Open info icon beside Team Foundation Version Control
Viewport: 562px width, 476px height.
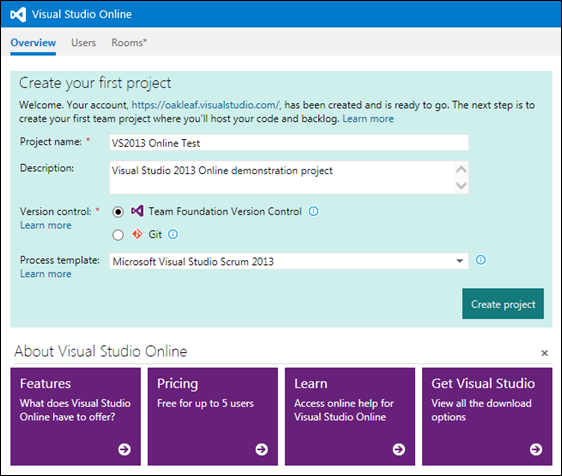[314, 211]
